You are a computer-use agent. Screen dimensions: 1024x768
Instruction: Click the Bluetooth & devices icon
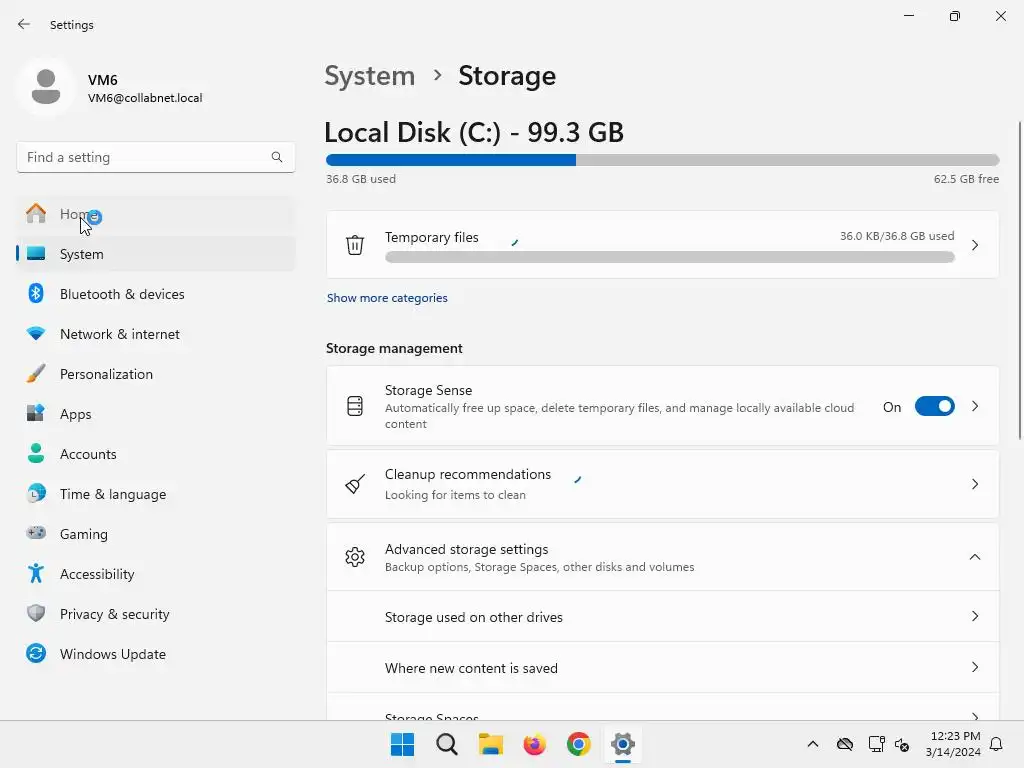coord(36,294)
